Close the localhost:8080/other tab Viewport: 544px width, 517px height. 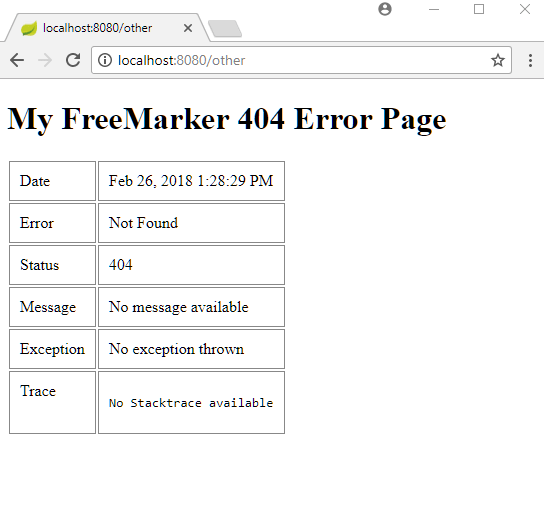tap(188, 28)
